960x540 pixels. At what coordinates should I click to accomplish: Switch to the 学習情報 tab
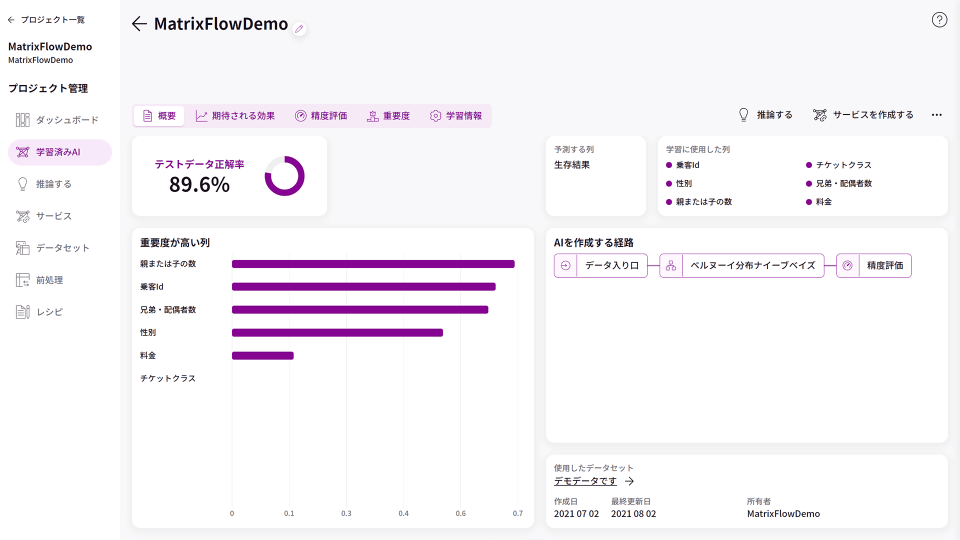[x=456, y=116]
